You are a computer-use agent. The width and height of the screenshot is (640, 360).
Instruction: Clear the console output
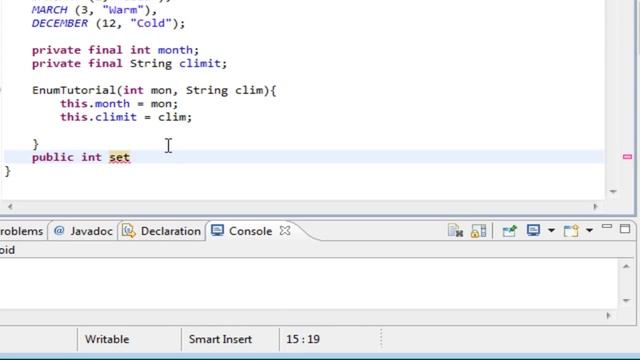(x=455, y=231)
